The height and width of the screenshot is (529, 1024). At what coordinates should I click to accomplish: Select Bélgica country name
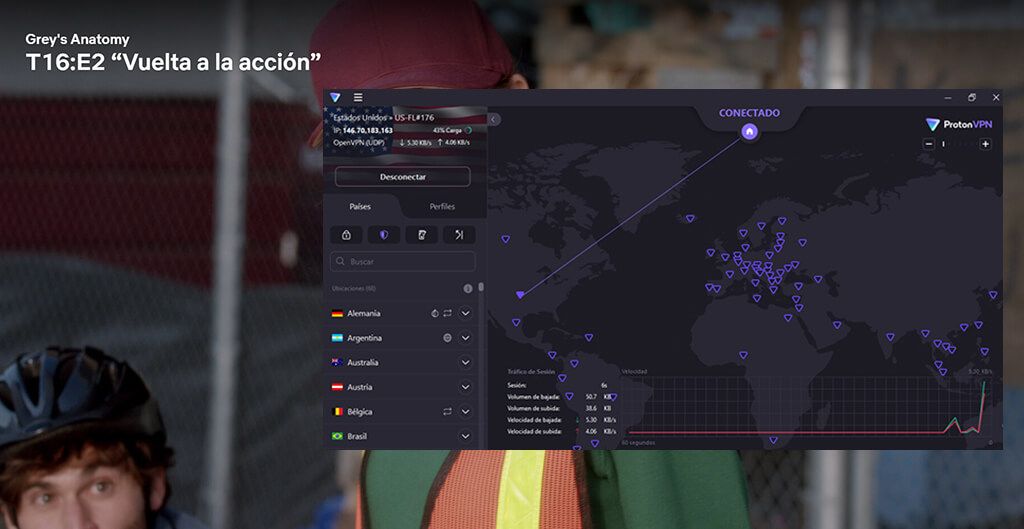(360, 412)
